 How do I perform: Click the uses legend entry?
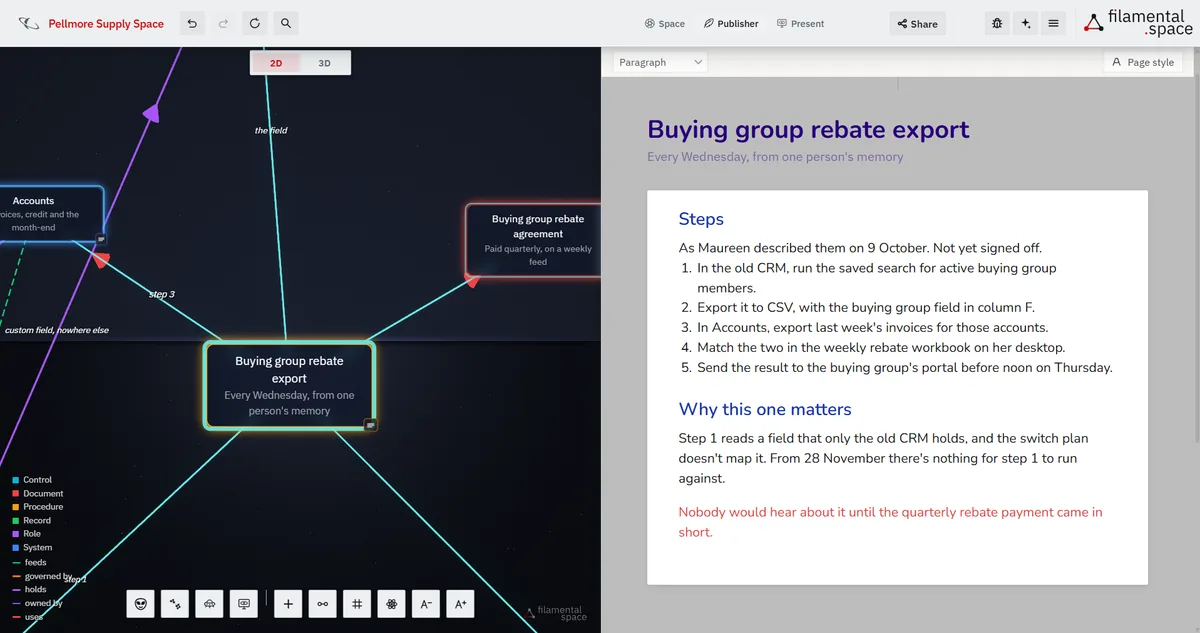[28, 617]
